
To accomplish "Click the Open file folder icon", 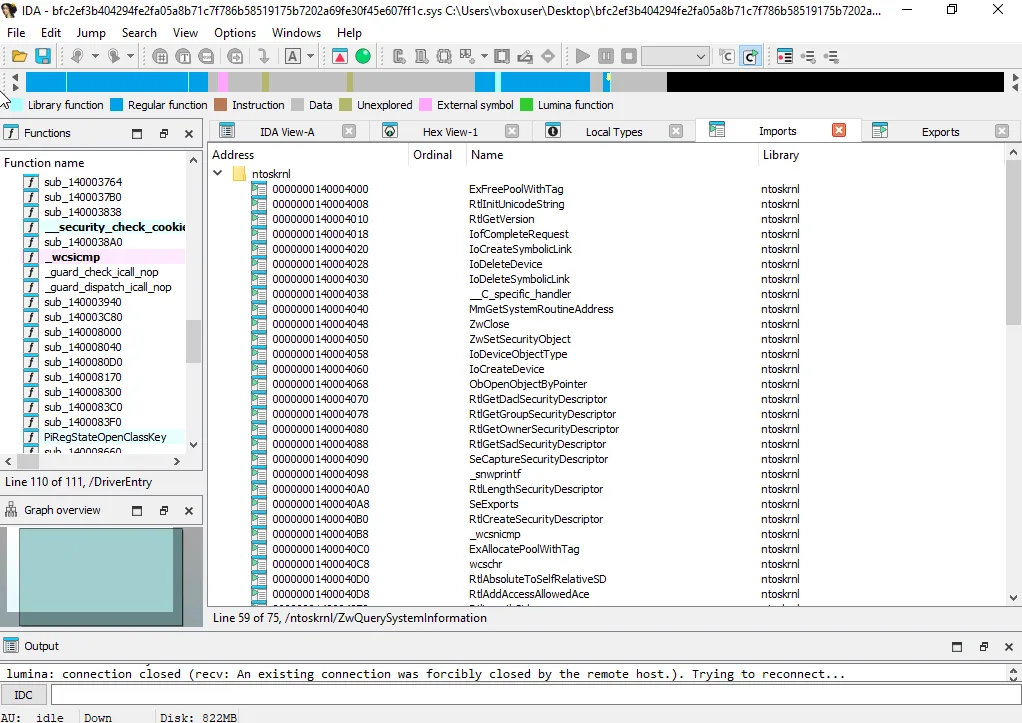I will tap(19, 57).
